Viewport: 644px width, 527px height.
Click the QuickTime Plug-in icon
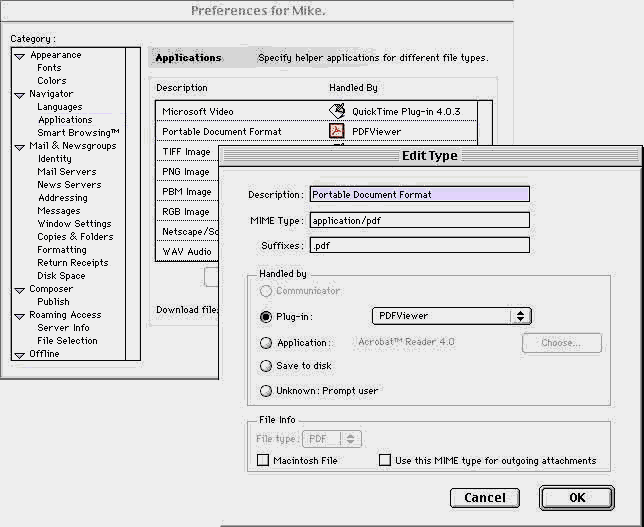[337, 111]
